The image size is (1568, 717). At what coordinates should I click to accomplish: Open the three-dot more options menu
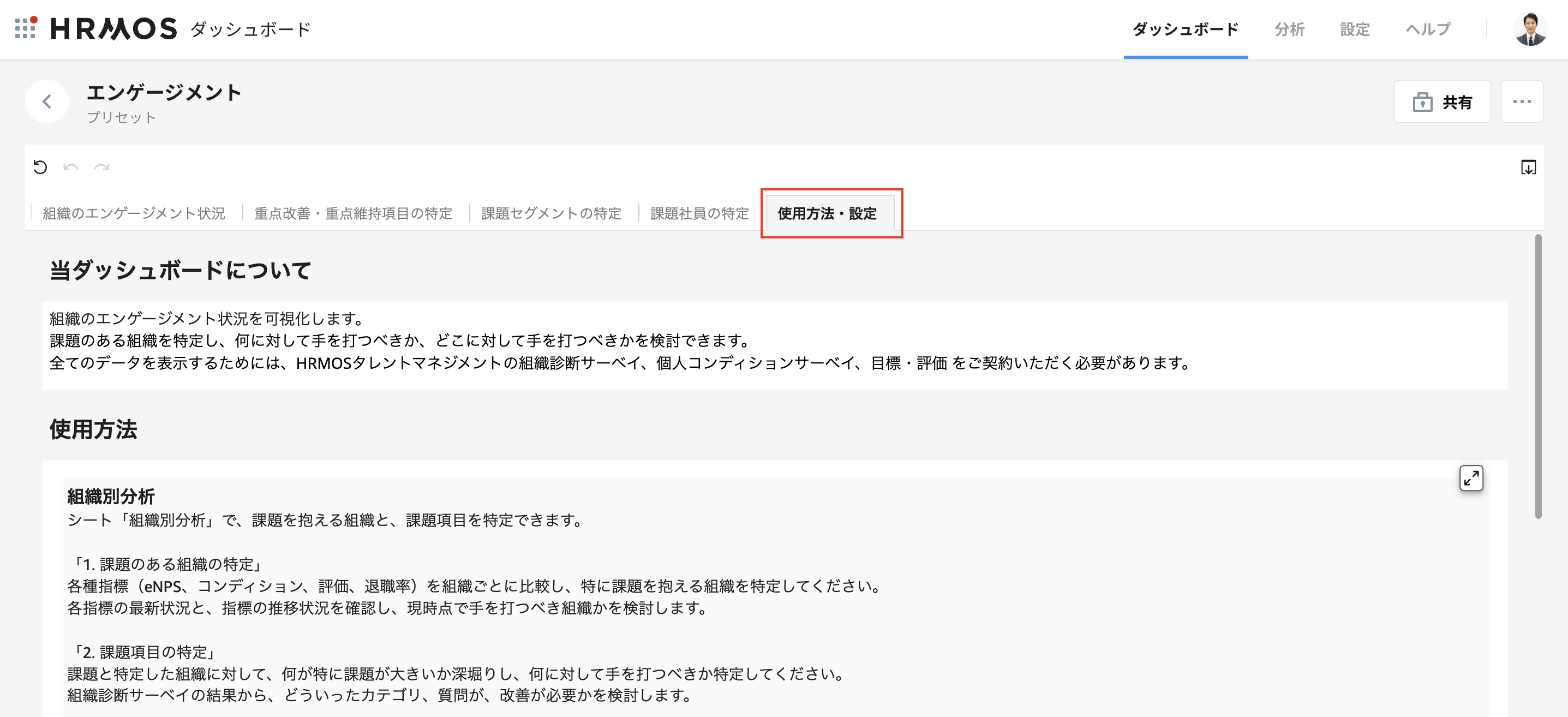pos(1521,101)
